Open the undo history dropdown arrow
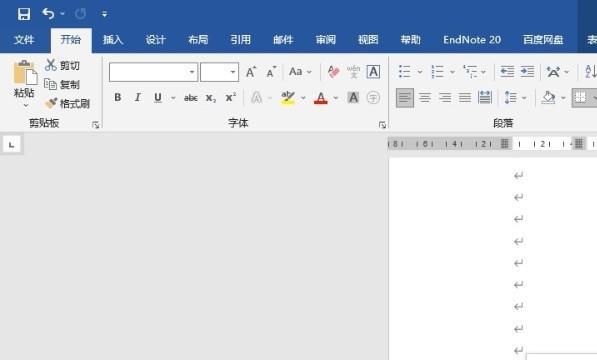The image size is (597, 360). coord(62,14)
